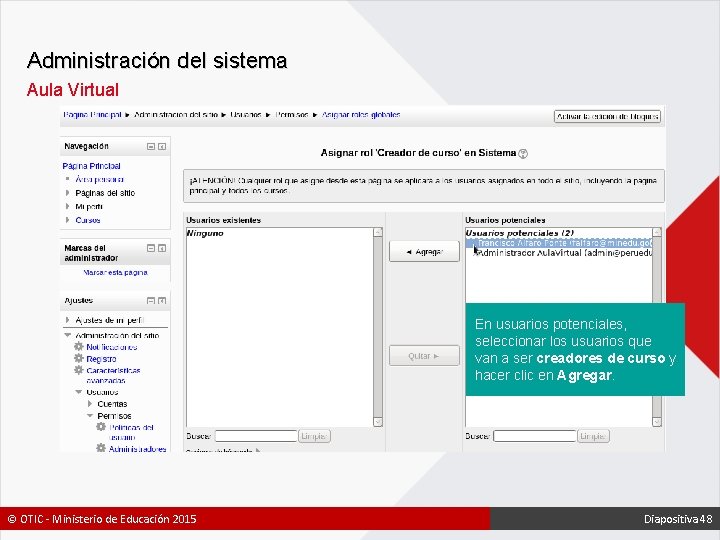Open Administradores settings link
720x540 pixels.
[137, 449]
